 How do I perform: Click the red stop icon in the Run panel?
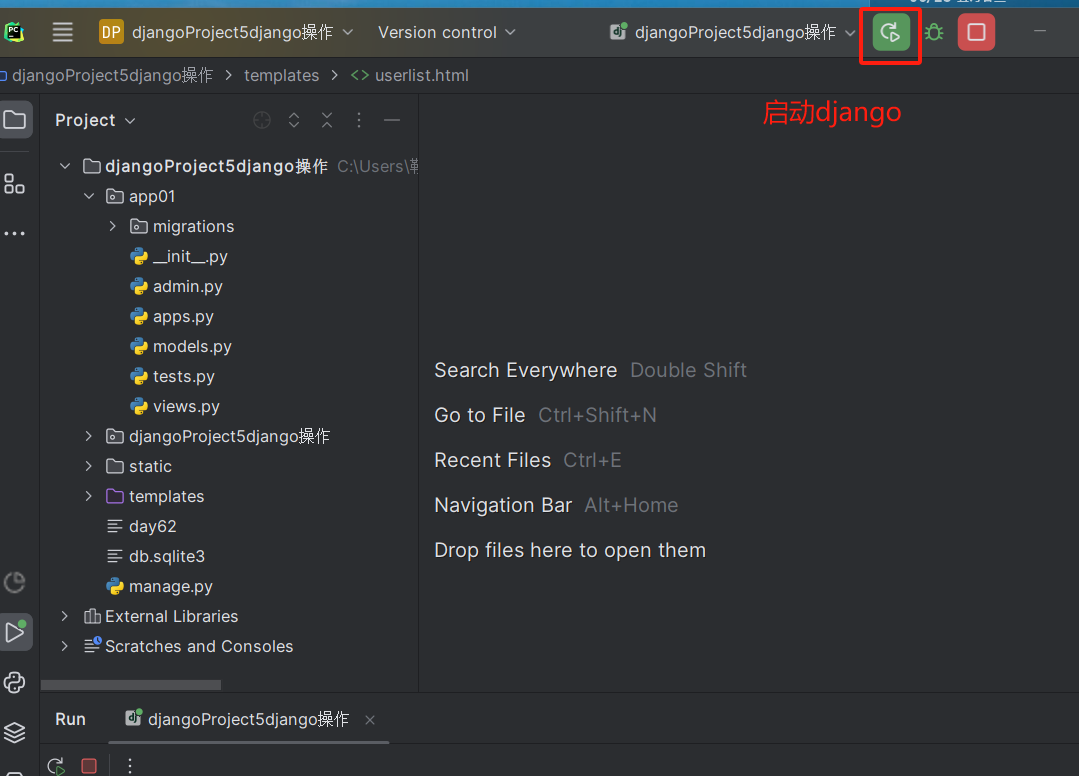(x=89, y=766)
